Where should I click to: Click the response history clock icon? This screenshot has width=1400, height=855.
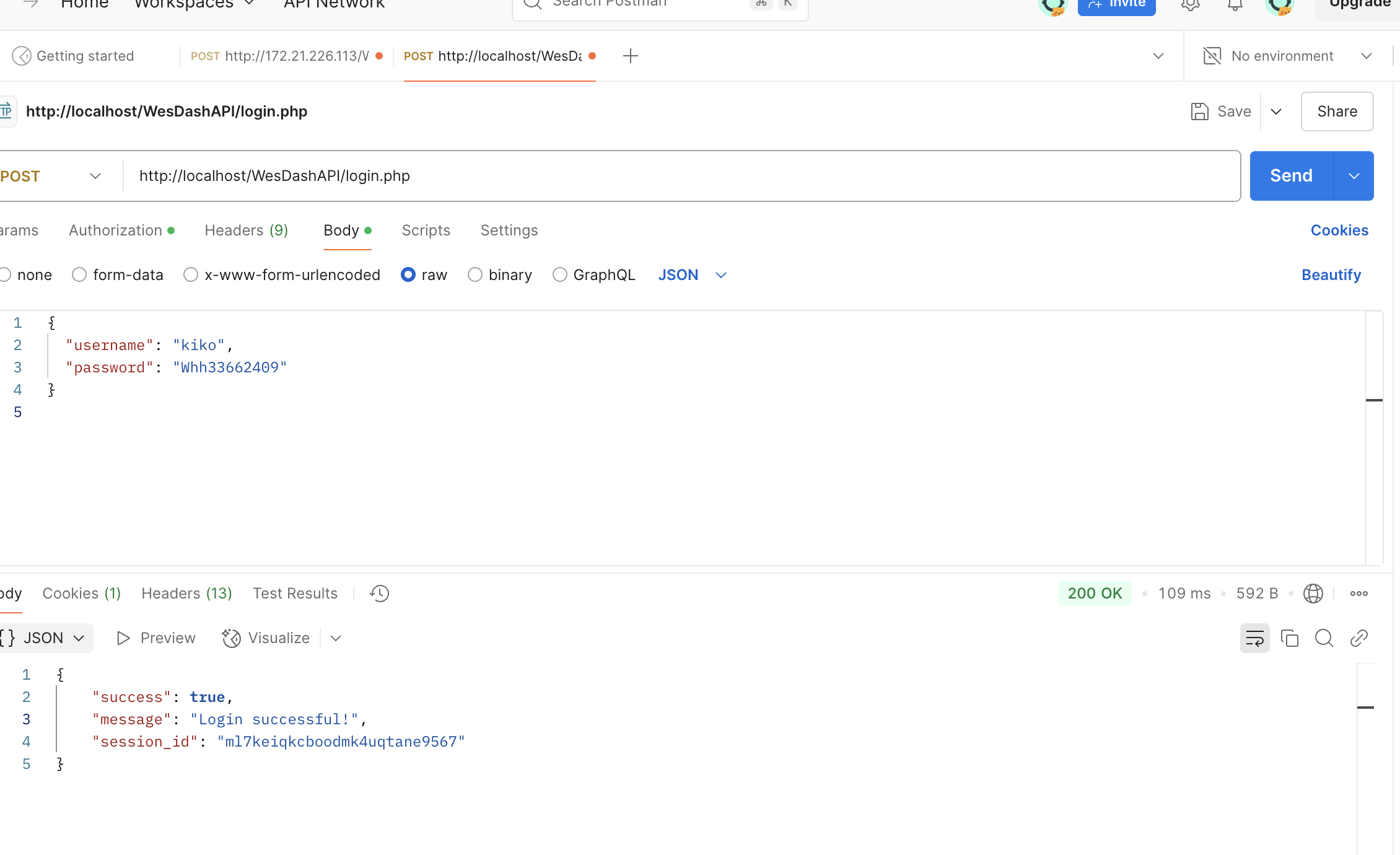[378, 593]
